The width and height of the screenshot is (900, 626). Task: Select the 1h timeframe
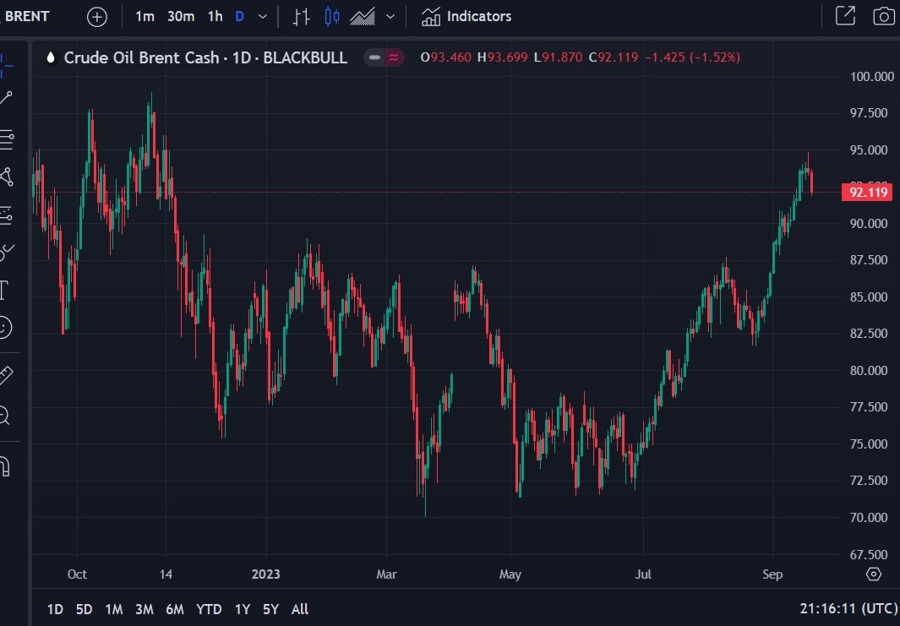pyautogui.click(x=215, y=17)
